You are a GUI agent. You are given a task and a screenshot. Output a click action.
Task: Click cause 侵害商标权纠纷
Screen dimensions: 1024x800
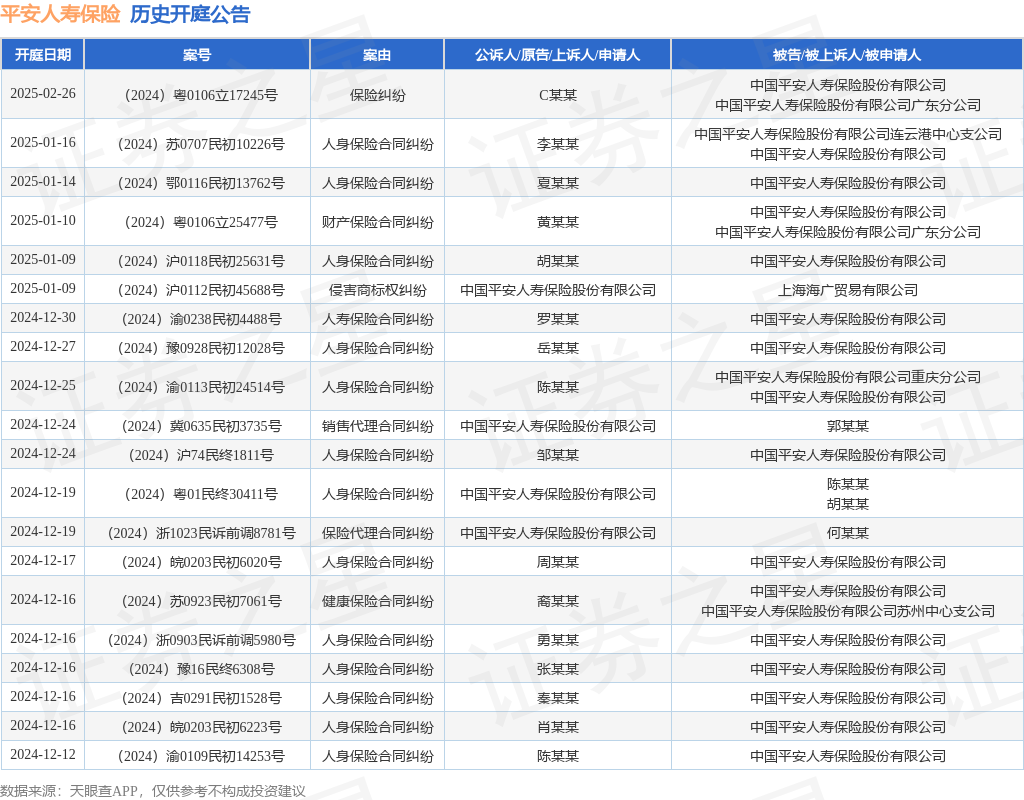pos(377,291)
